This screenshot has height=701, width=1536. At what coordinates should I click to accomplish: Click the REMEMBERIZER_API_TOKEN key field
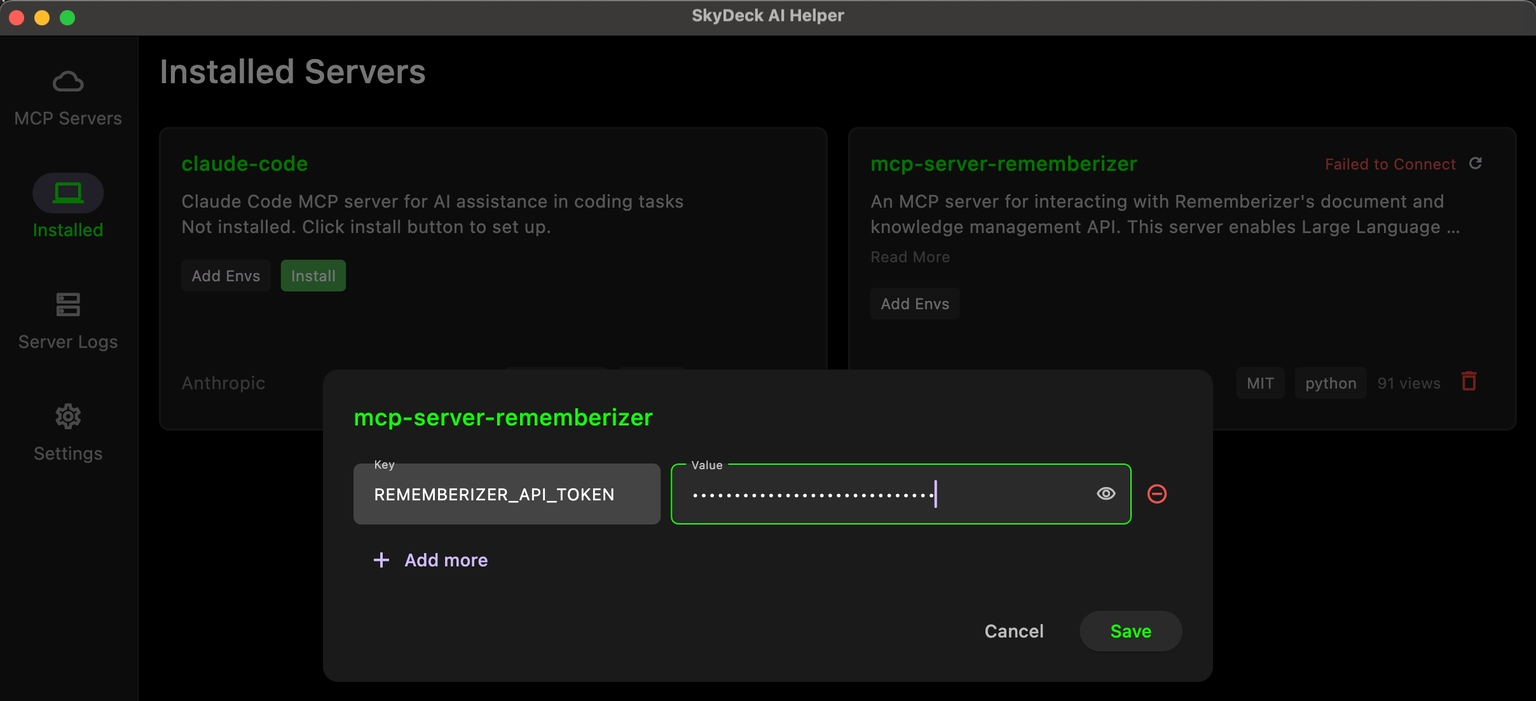tap(507, 494)
